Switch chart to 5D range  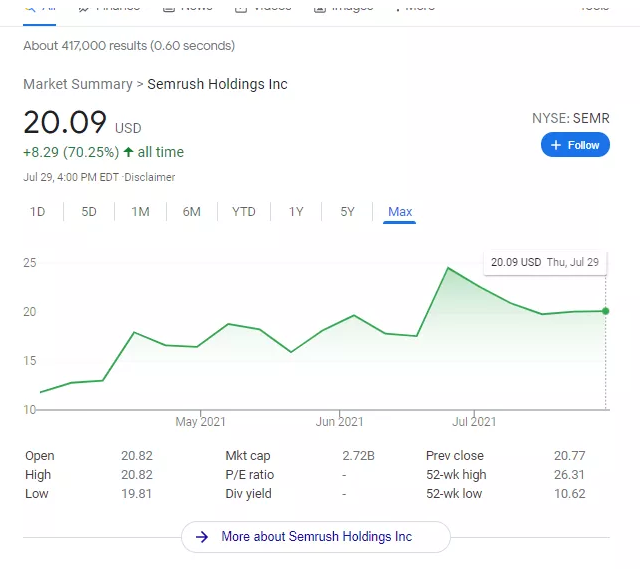(89, 211)
